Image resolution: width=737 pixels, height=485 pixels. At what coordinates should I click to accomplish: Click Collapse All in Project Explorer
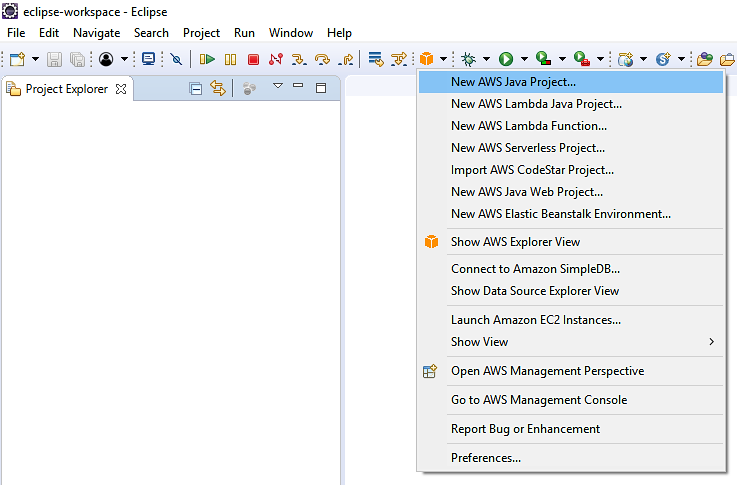196,88
